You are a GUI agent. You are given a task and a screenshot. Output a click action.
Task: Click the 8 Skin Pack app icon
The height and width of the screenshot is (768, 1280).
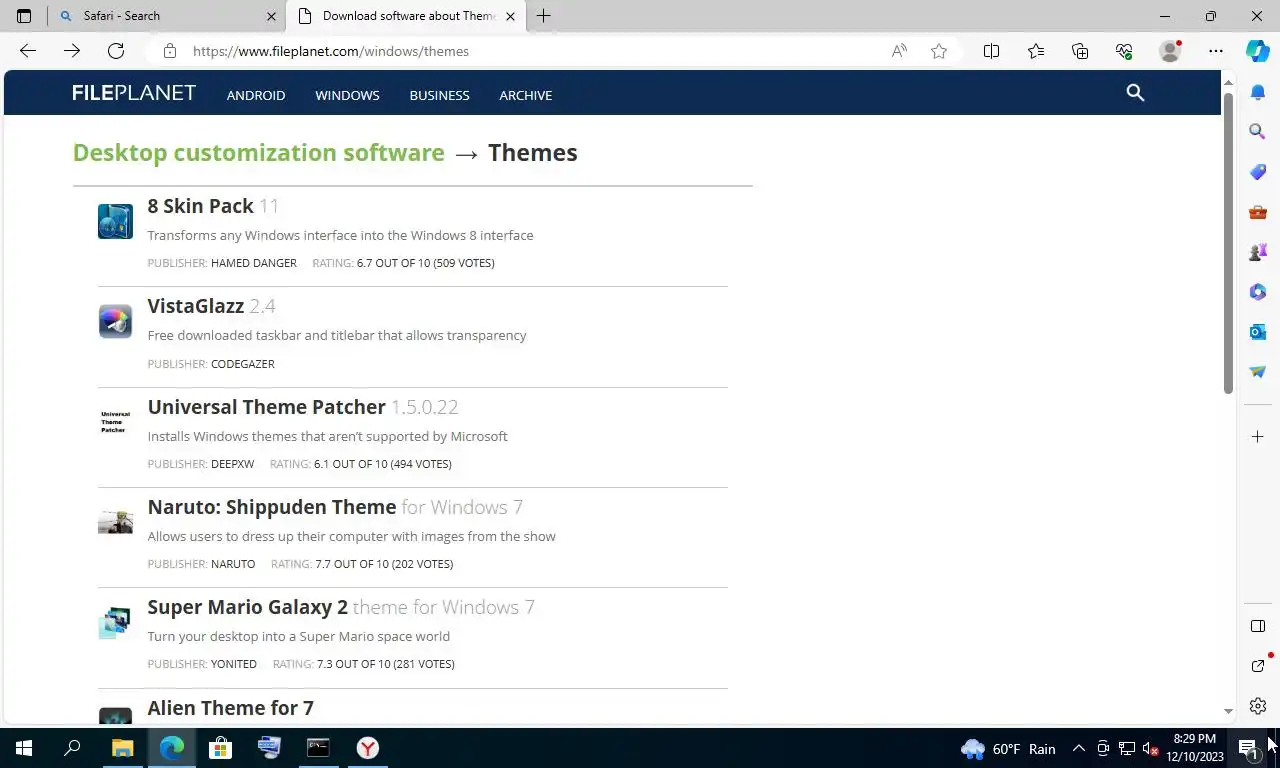click(115, 222)
